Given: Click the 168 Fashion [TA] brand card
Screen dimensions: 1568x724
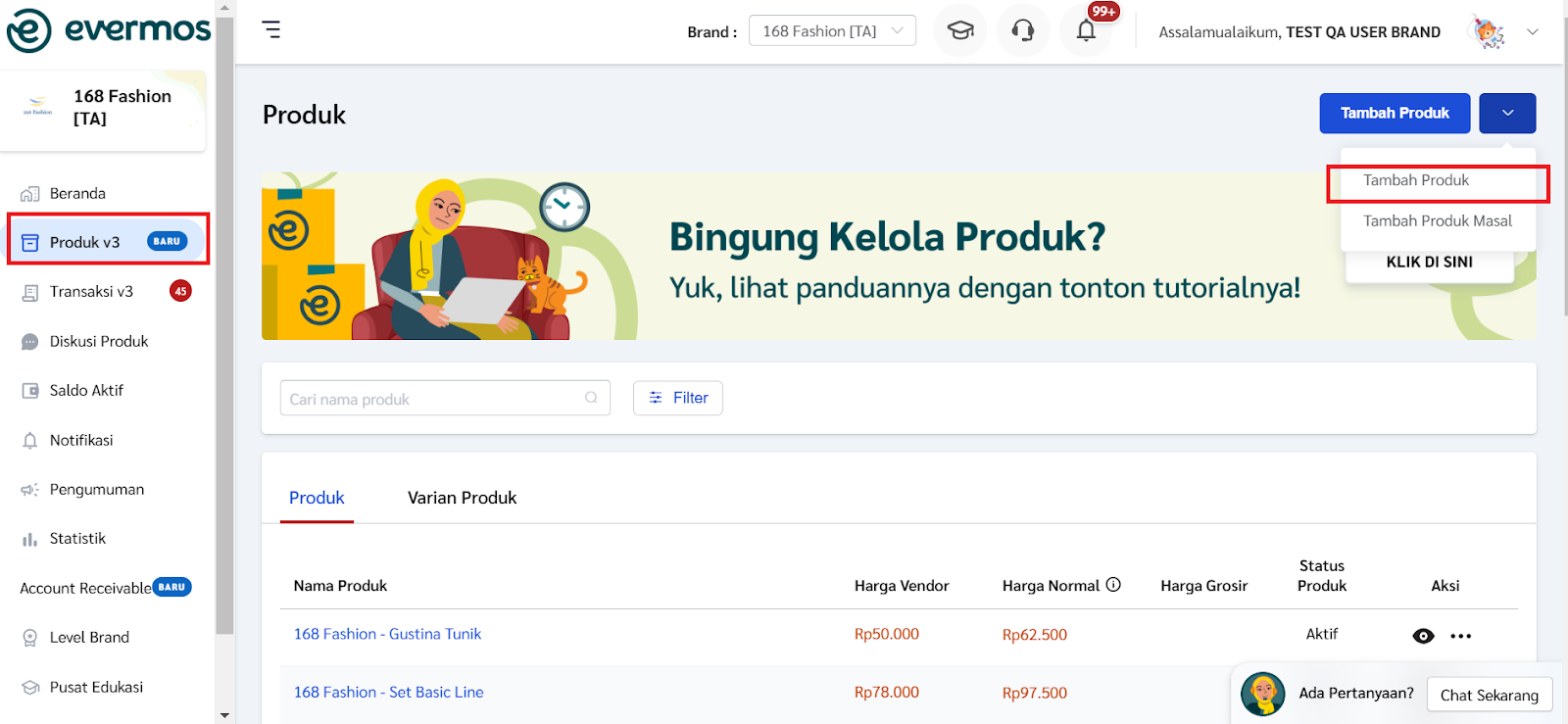Looking at the screenshot, I should 103,110.
